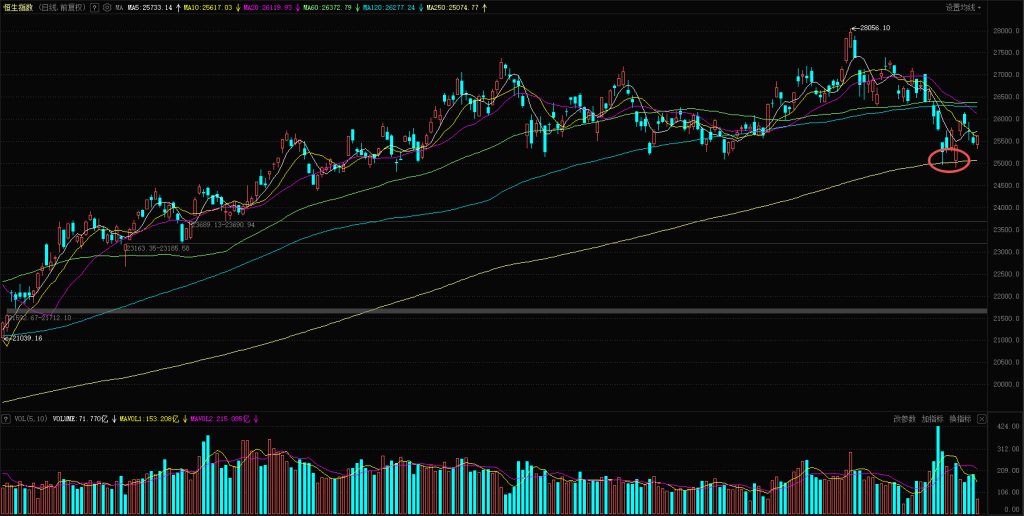Select the MA5 moving average label
Viewport: 1024px width, 516px height.
coord(150,7)
